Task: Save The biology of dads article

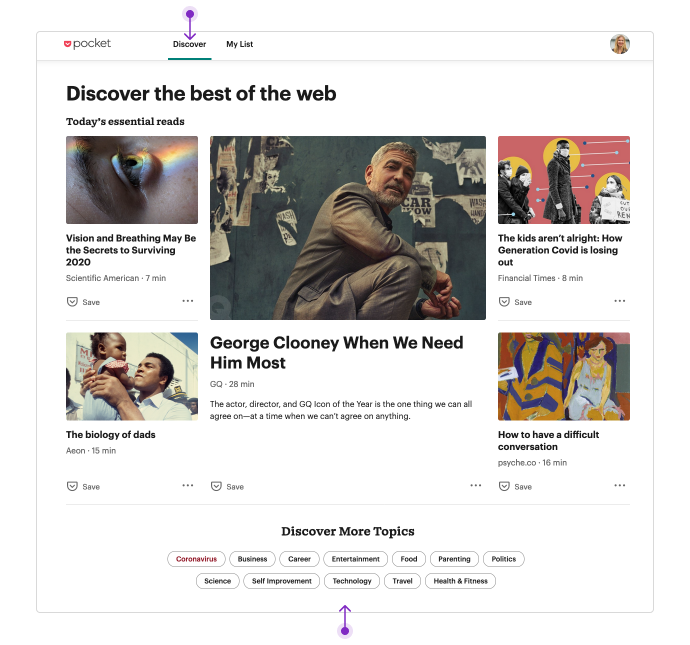Action: (83, 486)
